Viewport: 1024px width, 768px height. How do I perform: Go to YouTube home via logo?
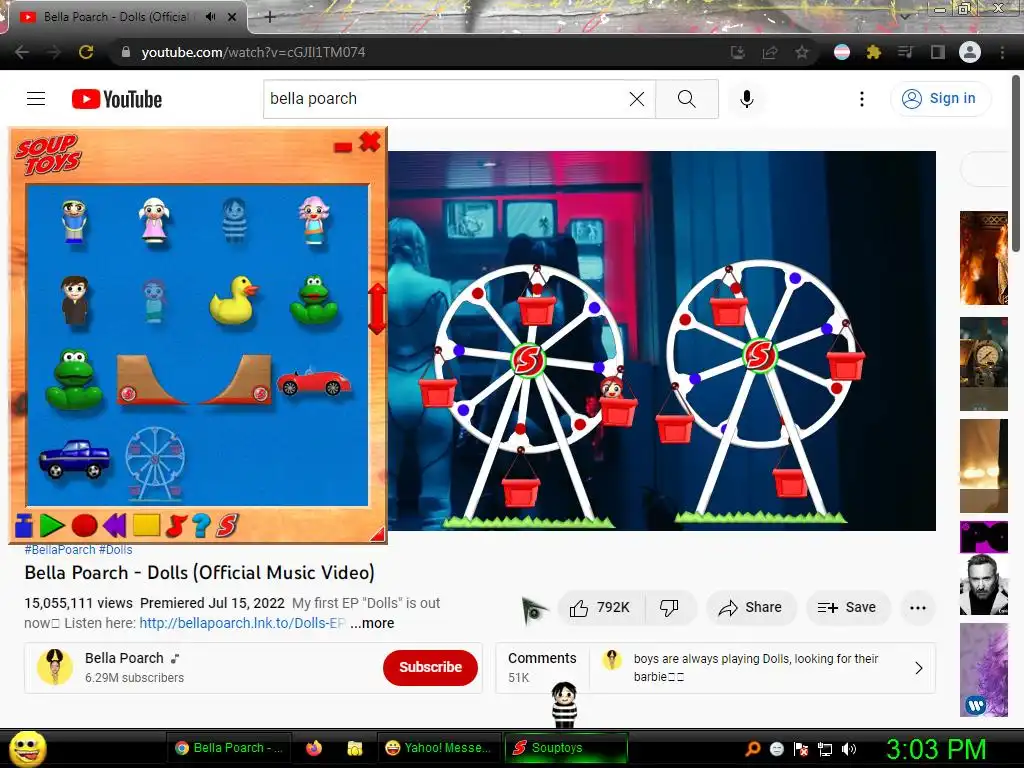[x=117, y=99]
